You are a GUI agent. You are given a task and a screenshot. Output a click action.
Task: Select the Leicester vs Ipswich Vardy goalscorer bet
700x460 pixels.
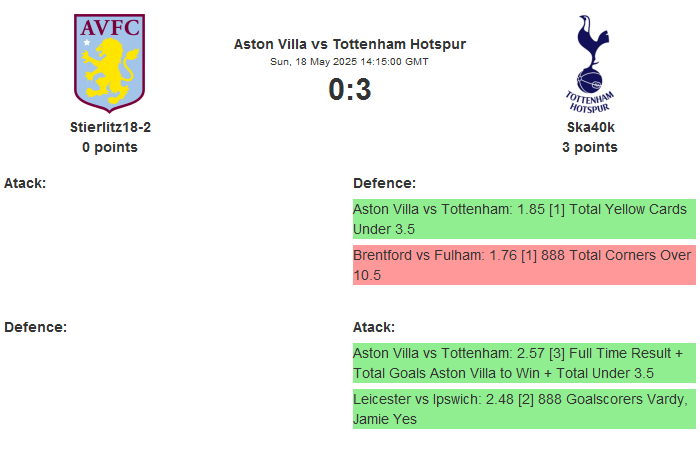click(524, 409)
